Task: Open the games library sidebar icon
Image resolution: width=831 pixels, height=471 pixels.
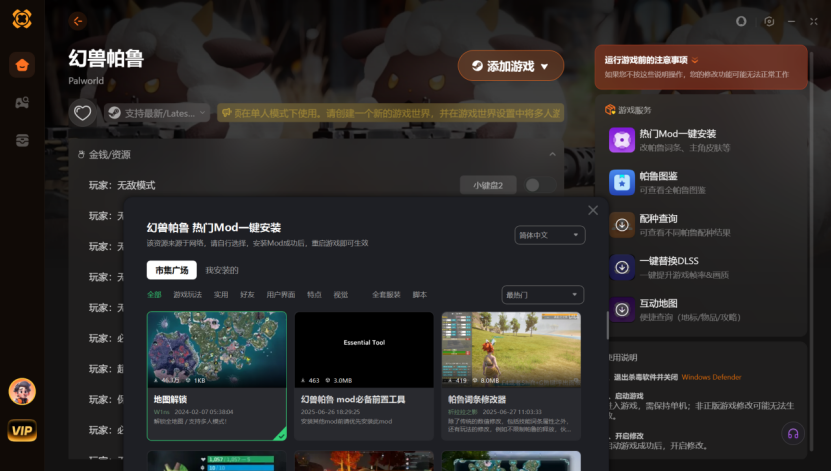Action: click(x=21, y=103)
